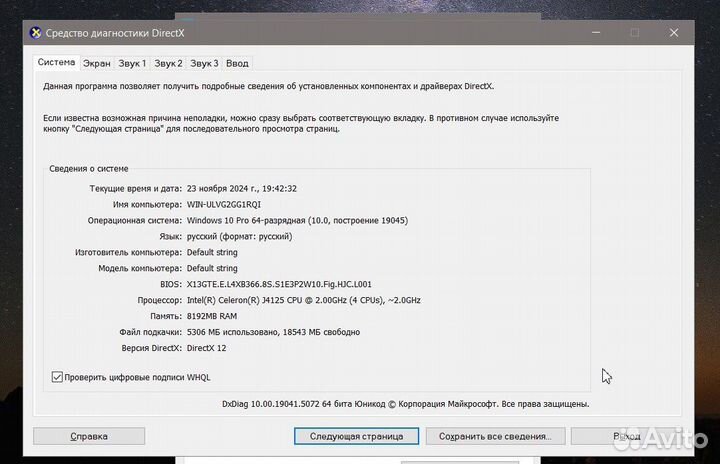
Task: Click the Файл подкачки value 5306 МБ
Action: (x=273, y=332)
